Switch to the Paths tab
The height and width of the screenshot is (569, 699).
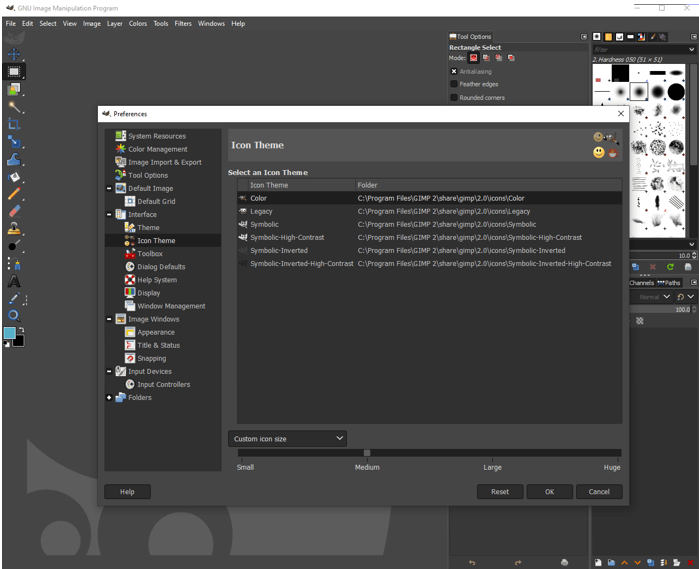point(669,283)
